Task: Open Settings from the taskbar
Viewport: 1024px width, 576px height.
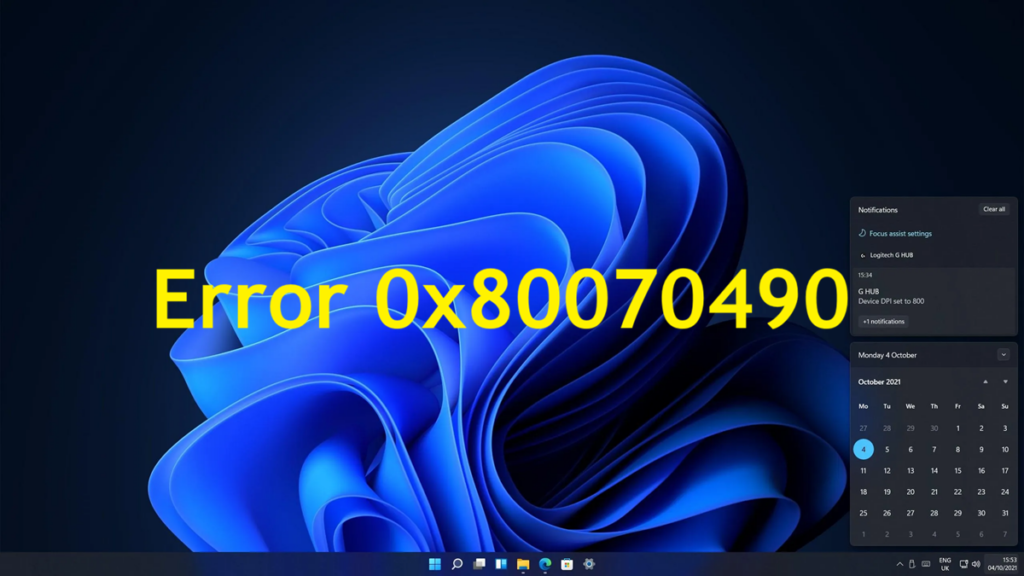Action: click(589, 563)
